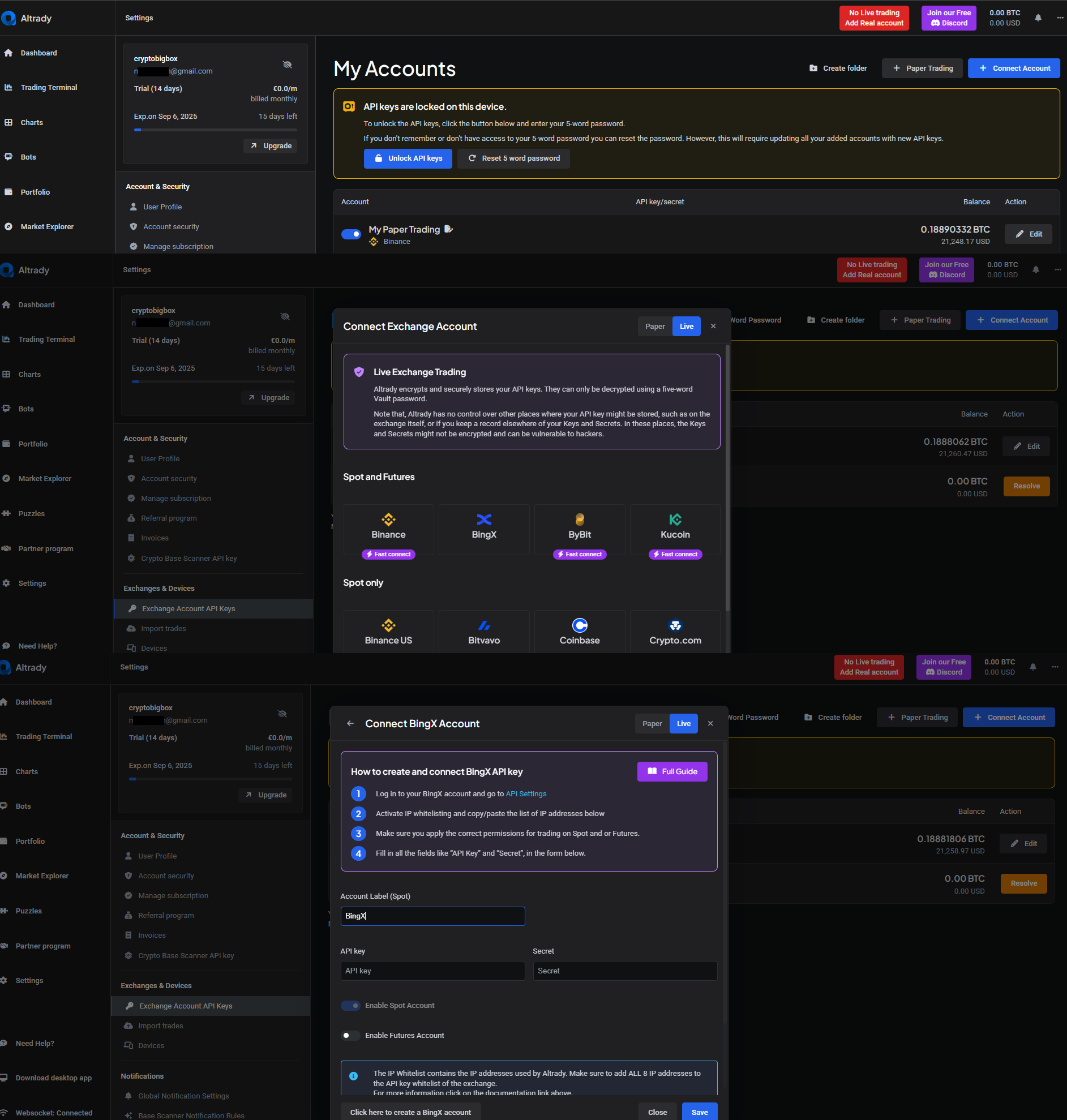Open Devices in Connect BingX view sidebar
The image size is (1067, 1120).
click(151, 1046)
